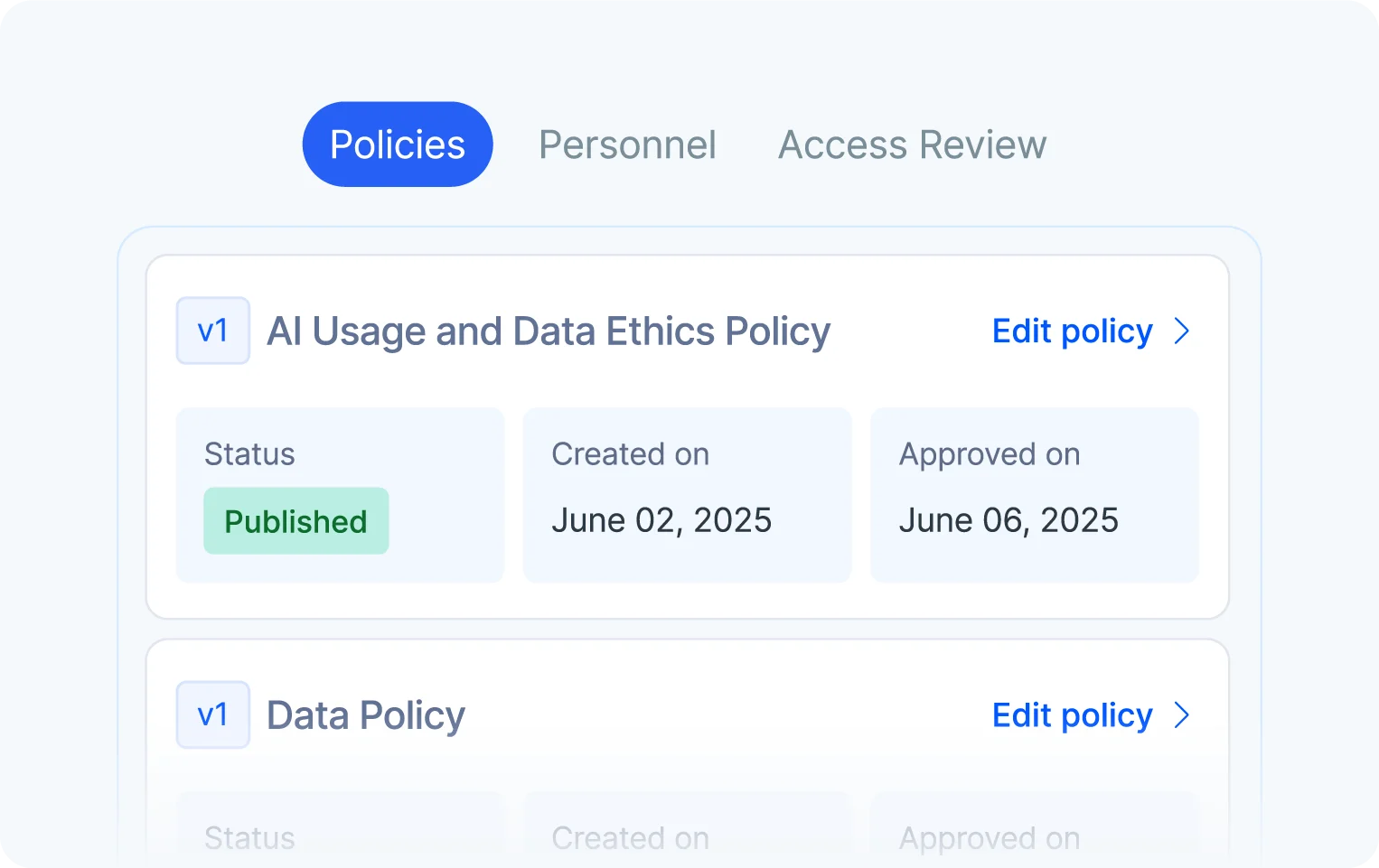Click the June 06, 2025 approved date
1379x868 pixels.
pos(1008,520)
